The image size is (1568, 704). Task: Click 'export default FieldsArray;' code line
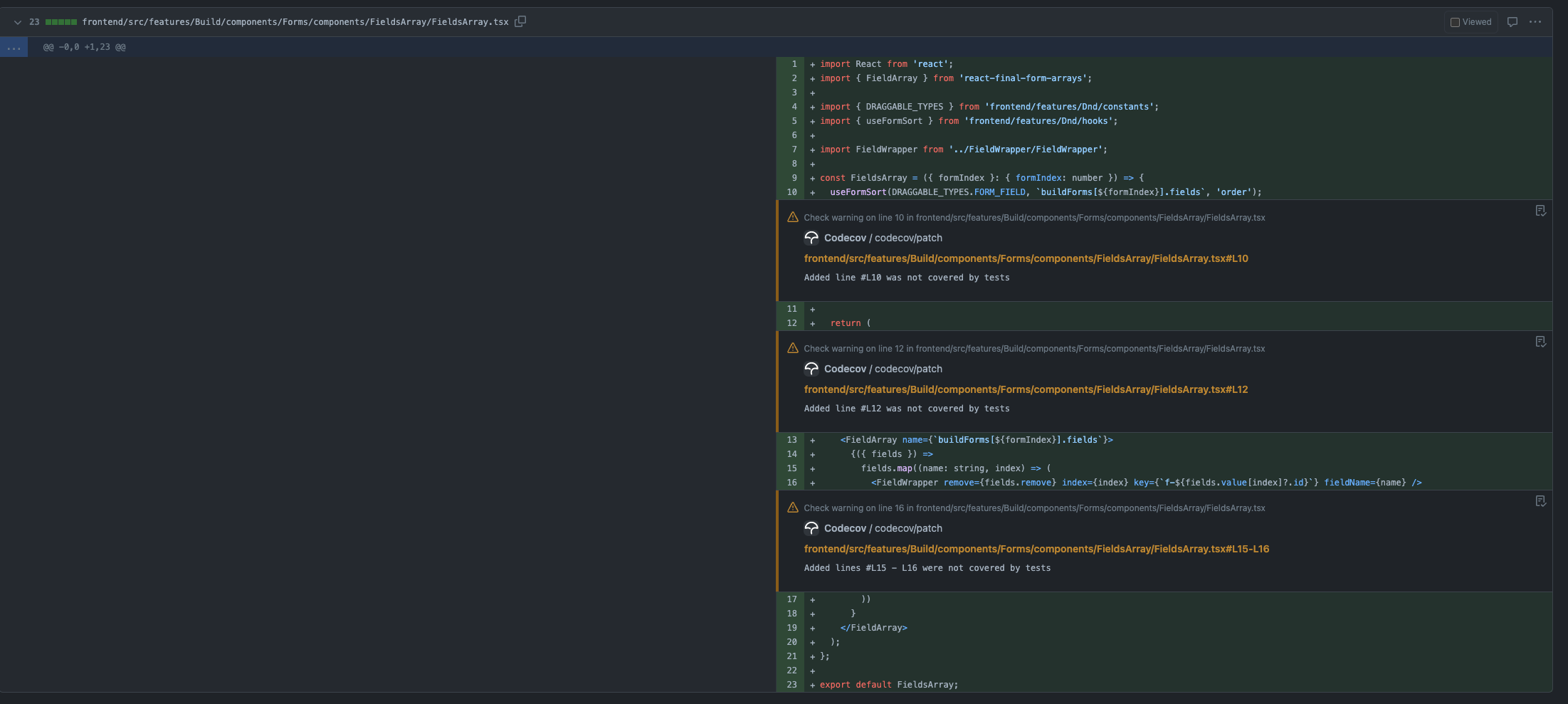point(889,685)
